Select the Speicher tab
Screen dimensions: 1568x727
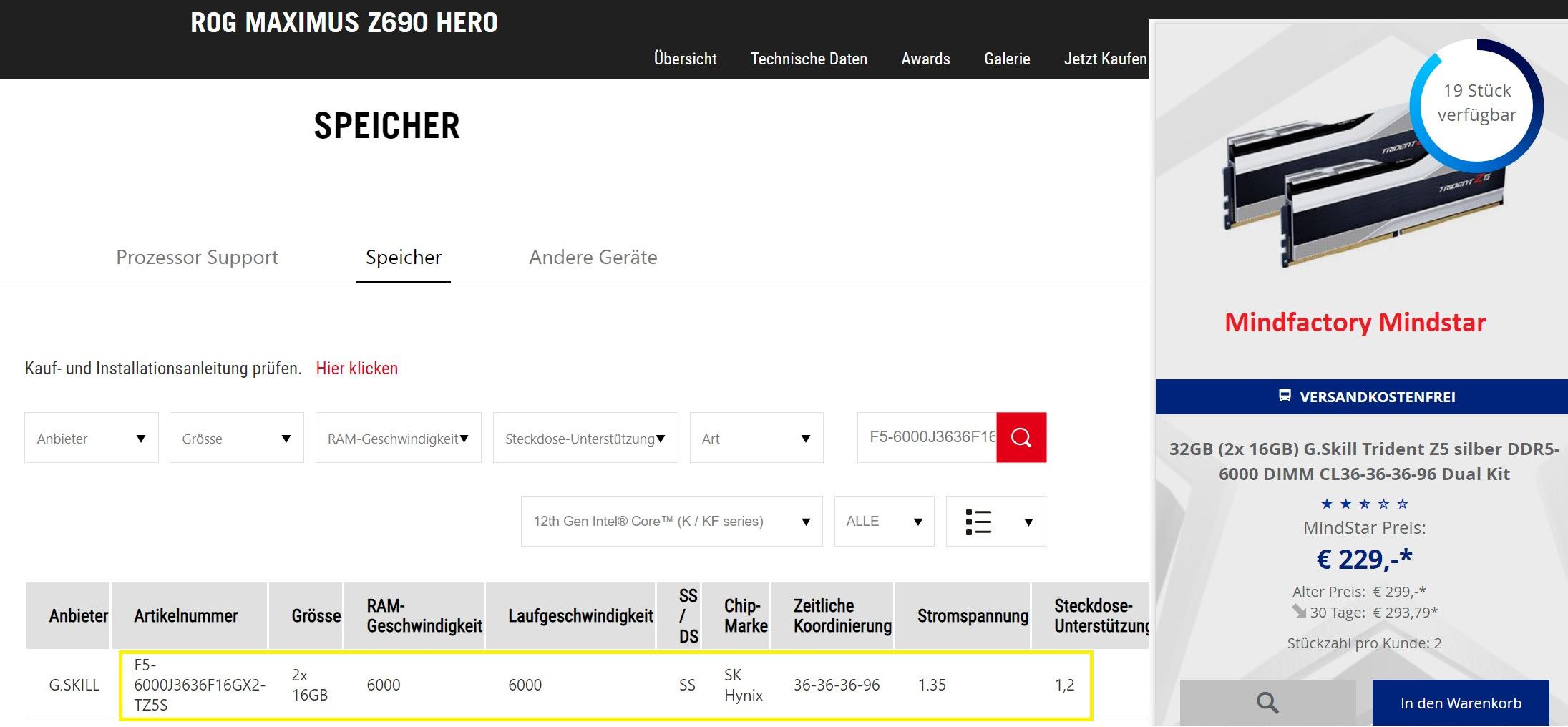404,257
